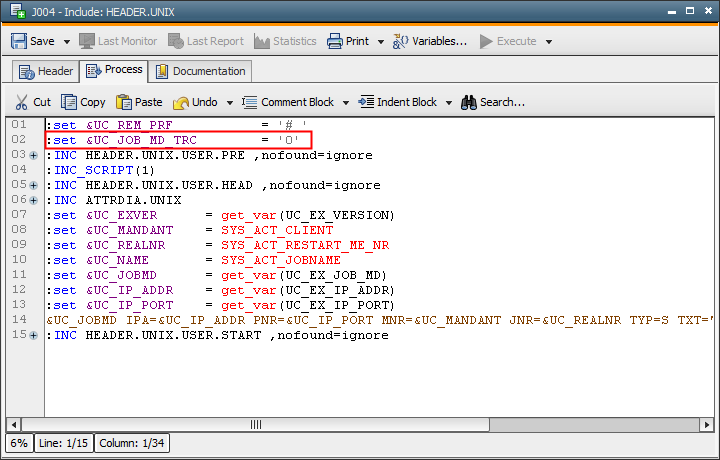Open Search with the binoculars icon

pos(469,102)
